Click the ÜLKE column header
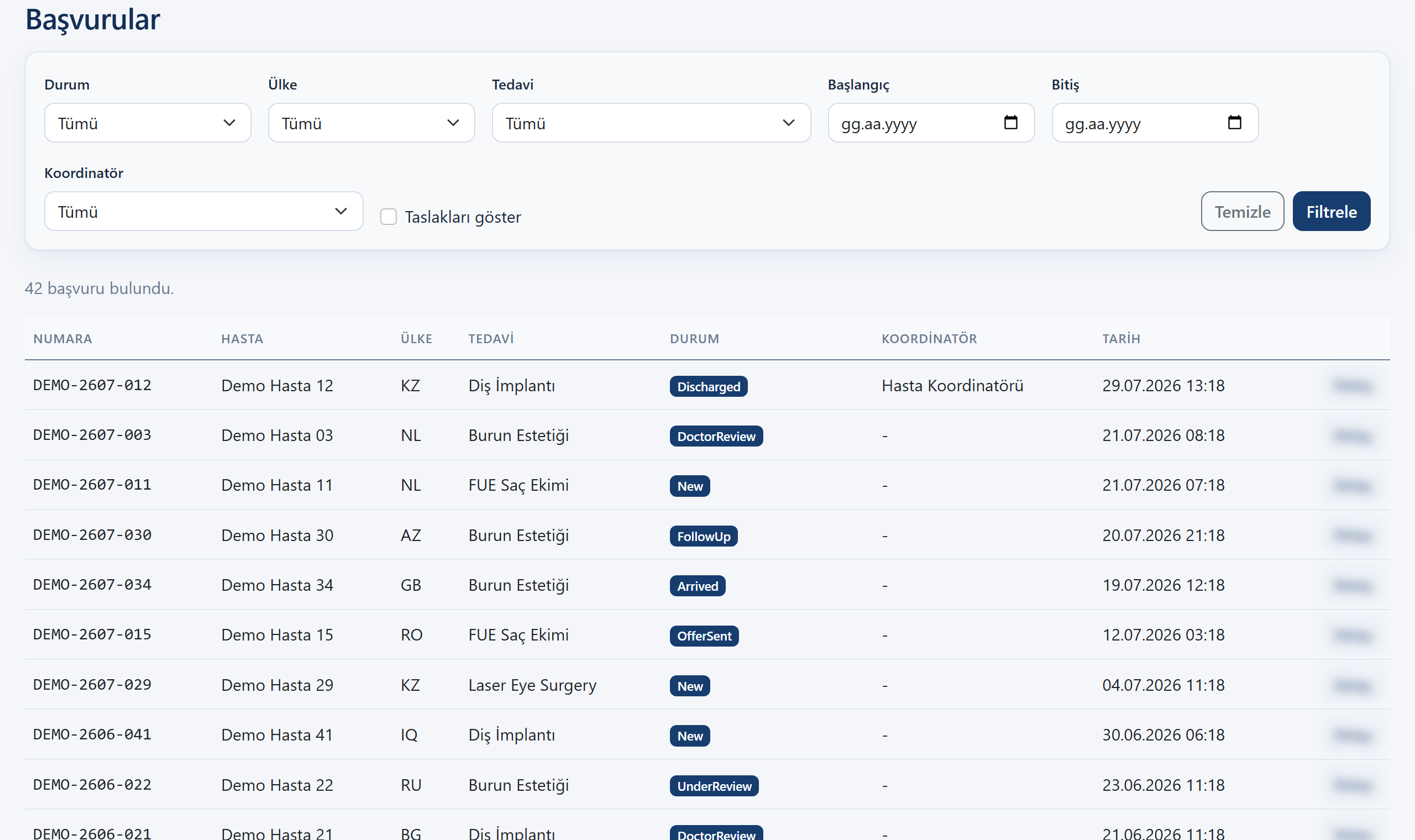This screenshot has height=840, width=1415. tap(417, 339)
